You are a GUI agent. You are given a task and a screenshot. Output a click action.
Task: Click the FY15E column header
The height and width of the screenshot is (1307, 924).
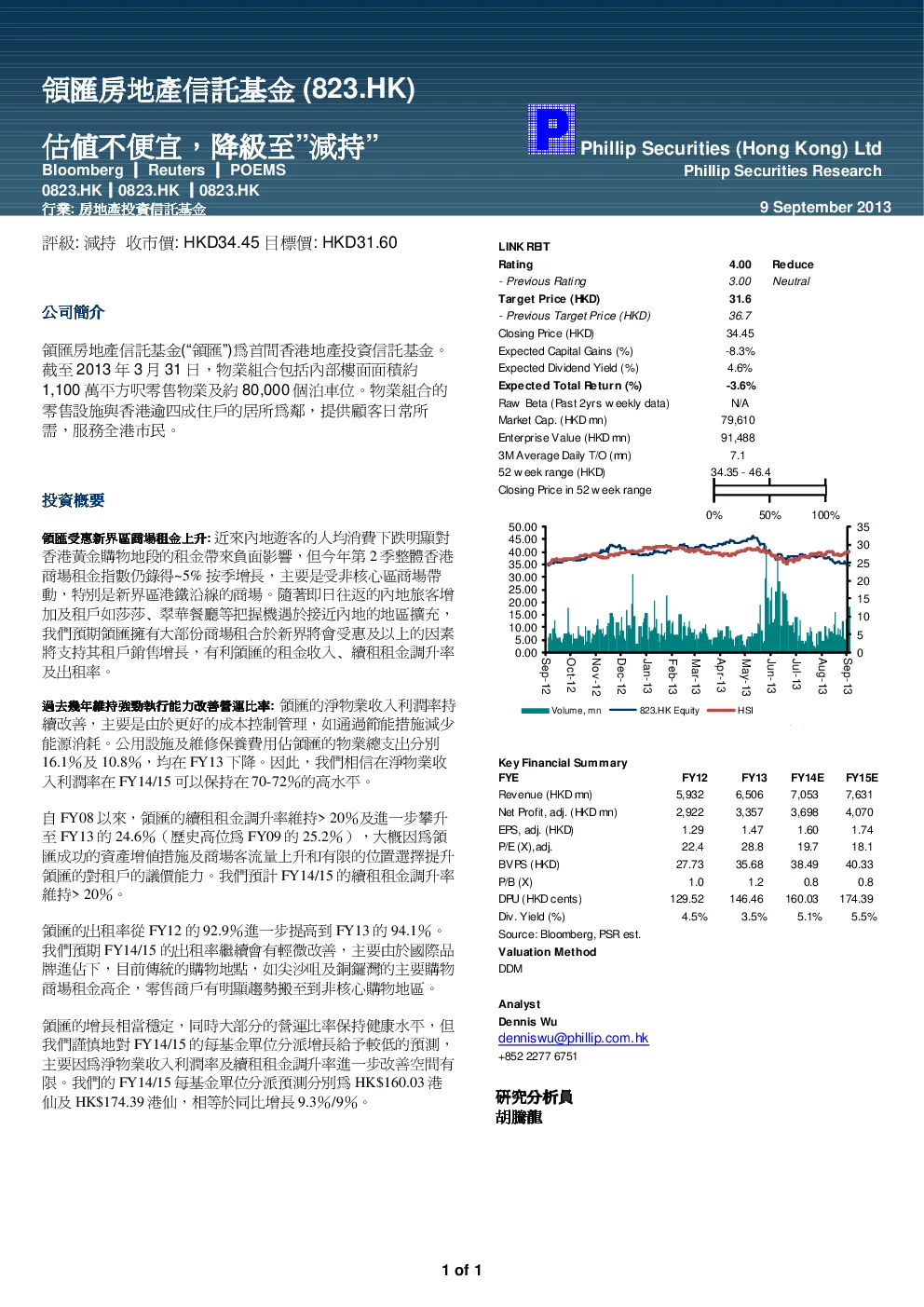pos(862,778)
